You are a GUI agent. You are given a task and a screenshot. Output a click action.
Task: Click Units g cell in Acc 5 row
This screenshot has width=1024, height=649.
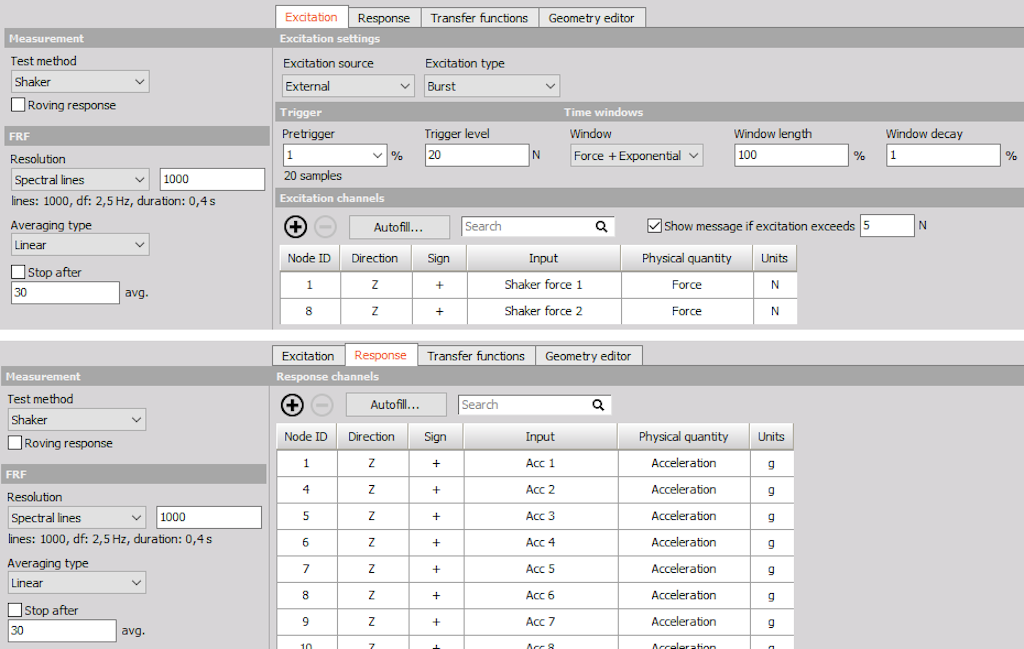(771, 569)
